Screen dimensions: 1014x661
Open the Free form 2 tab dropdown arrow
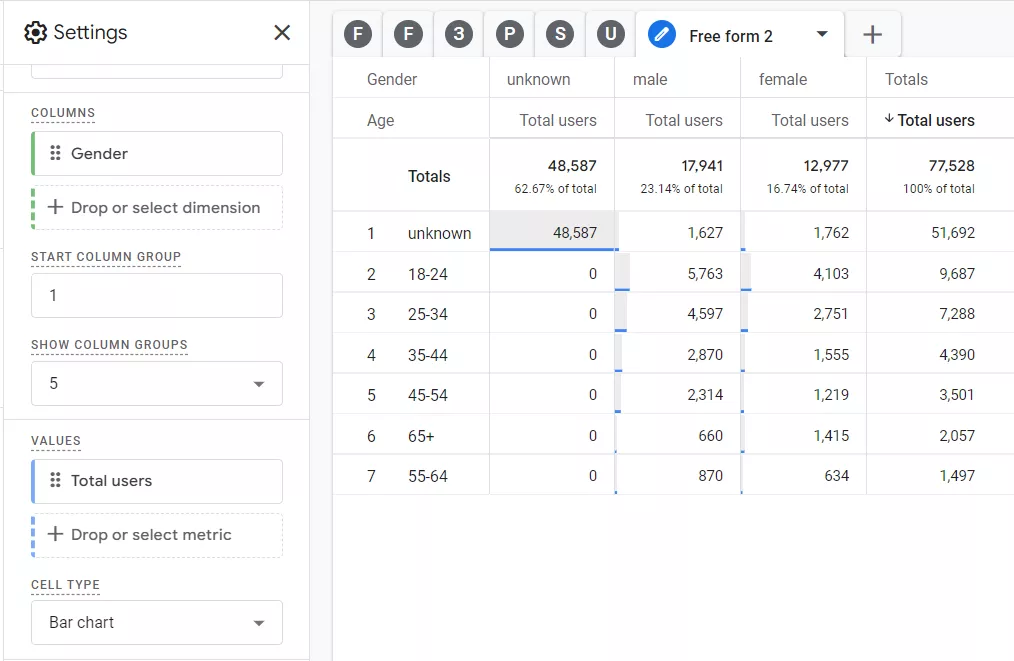pyautogui.click(x=822, y=34)
